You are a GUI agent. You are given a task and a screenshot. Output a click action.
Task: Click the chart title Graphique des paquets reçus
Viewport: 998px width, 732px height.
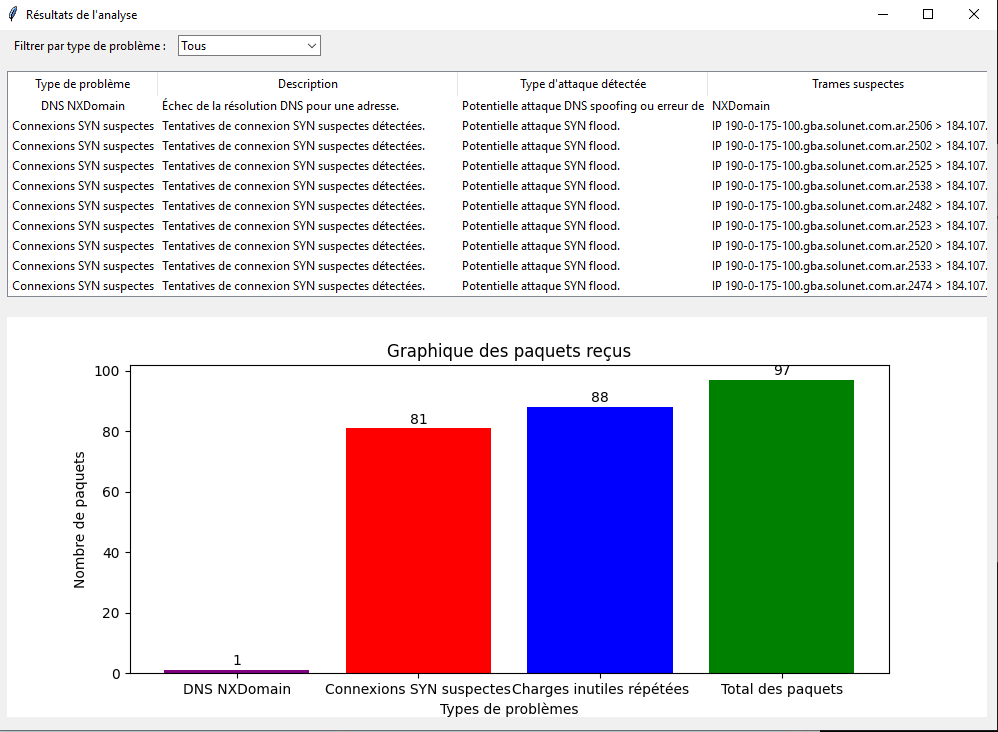pos(509,351)
